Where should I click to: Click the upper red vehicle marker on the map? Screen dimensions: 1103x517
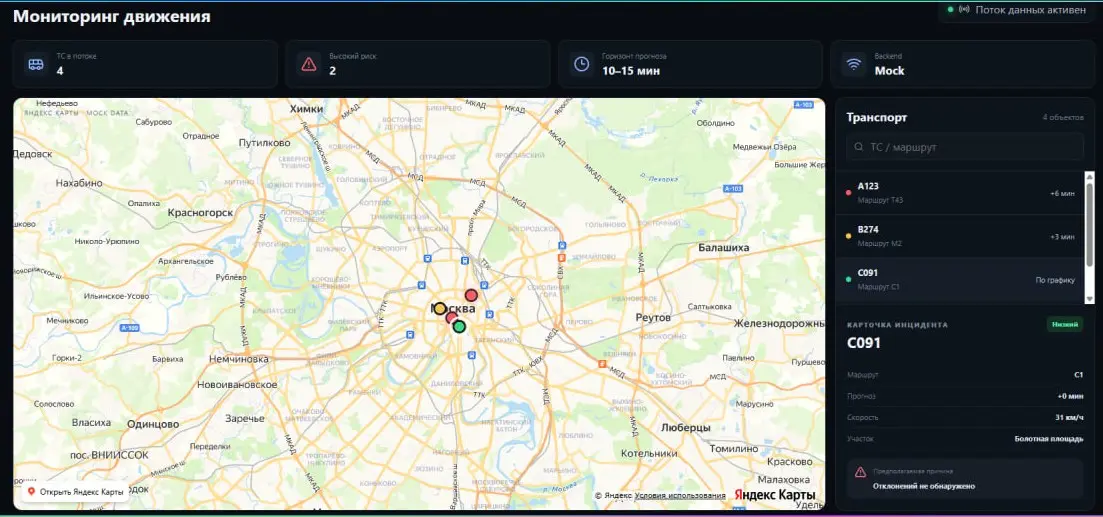471,295
